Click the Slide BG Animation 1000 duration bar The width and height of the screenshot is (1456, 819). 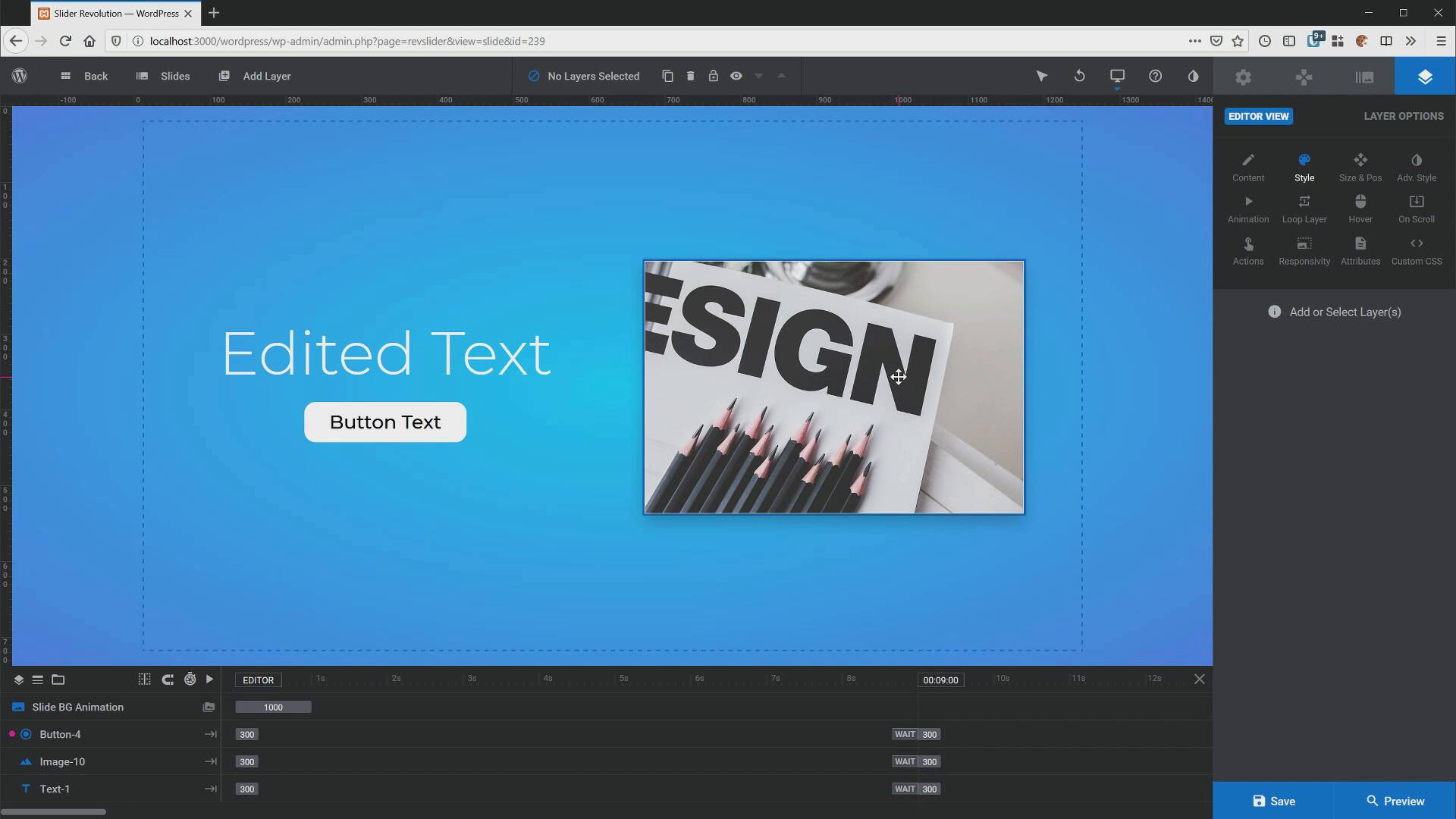(273, 707)
